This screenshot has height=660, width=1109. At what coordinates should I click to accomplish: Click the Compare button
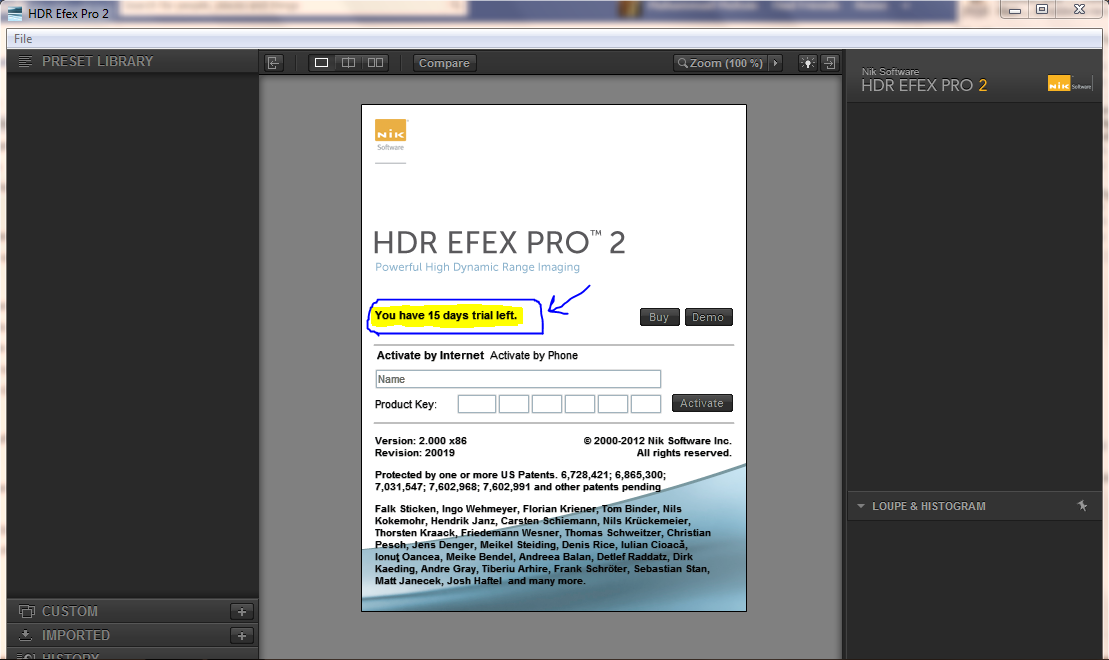click(x=444, y=63)
